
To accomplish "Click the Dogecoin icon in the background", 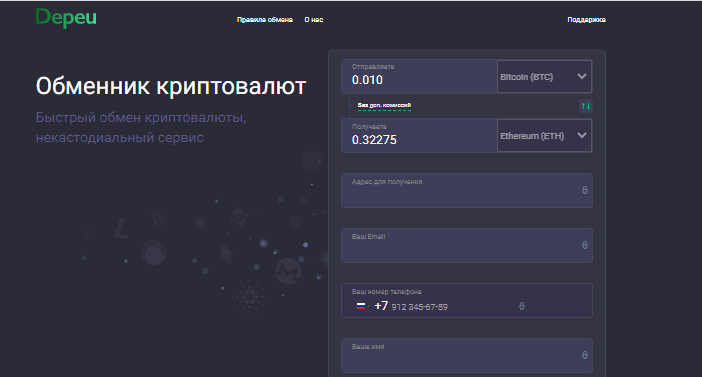I will (x=154, y=252).
